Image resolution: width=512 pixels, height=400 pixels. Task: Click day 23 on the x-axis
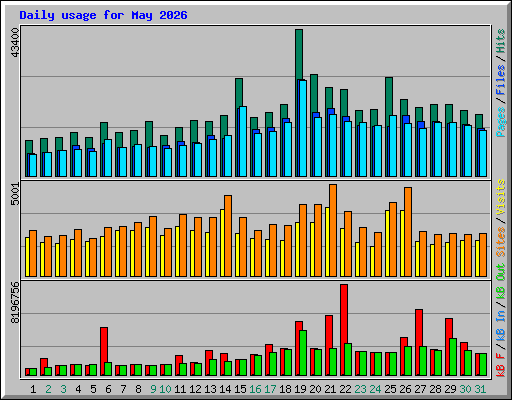point(360,389)
